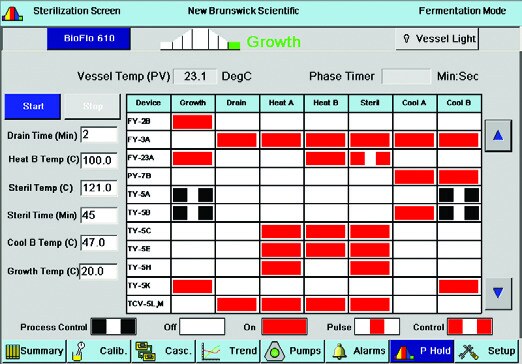
Task: Click the Vessel Light bulb icon
Action: click(406, 39)
